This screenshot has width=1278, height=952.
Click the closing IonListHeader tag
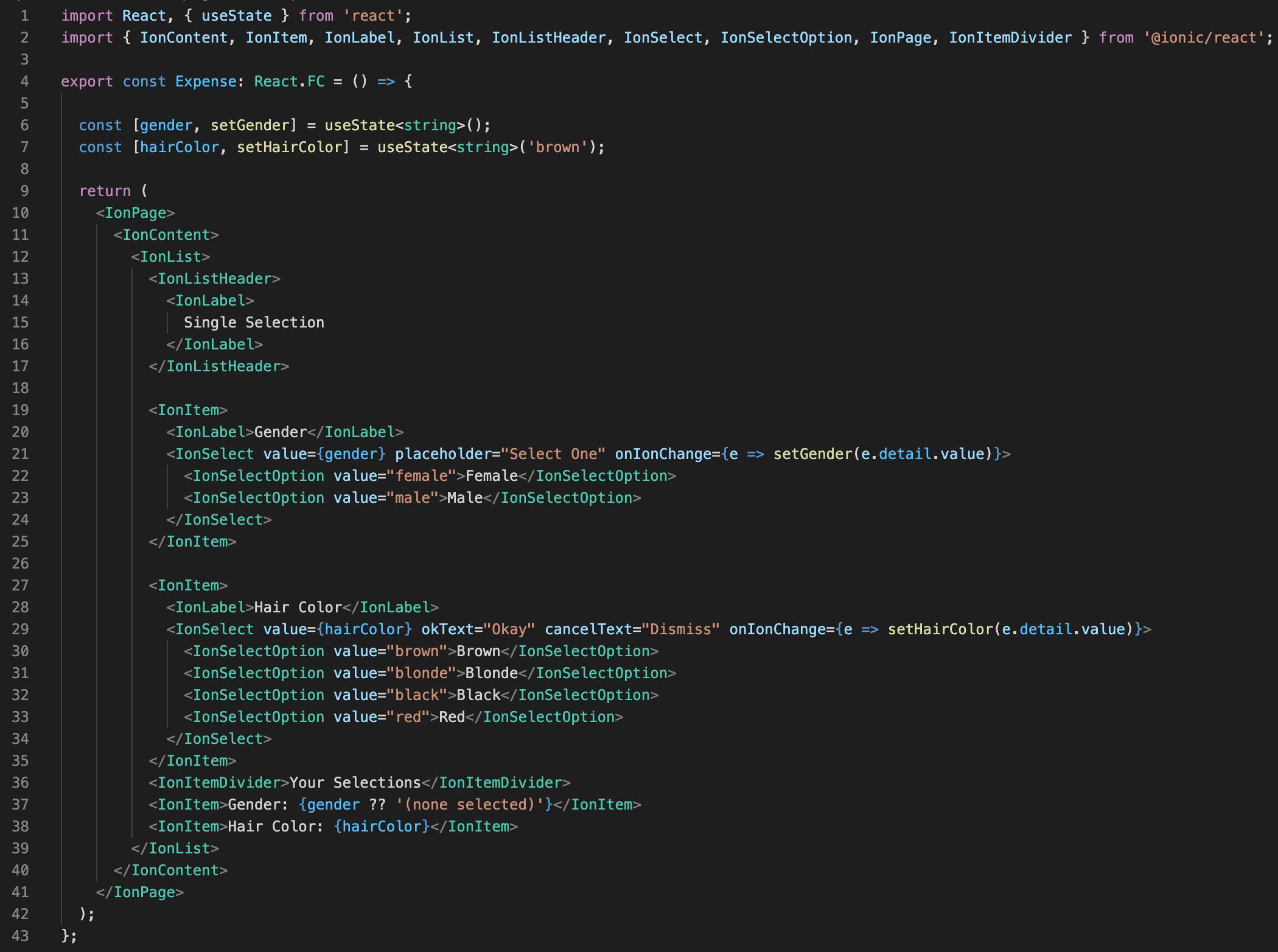tap(219, 366)
